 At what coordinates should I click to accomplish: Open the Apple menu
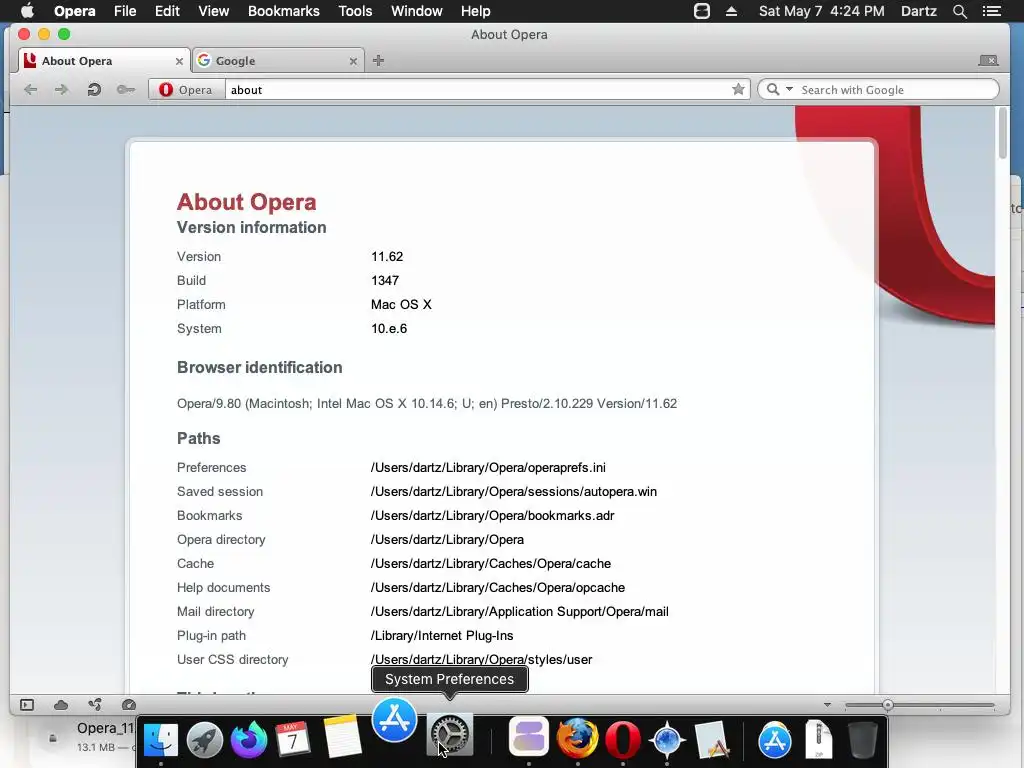(27, 11)
